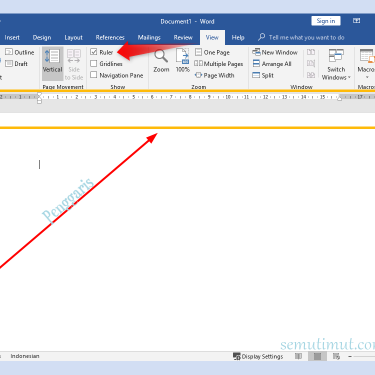Open the References tab
This screenshot has height=375, width=375.
click(x=110, y=38)
